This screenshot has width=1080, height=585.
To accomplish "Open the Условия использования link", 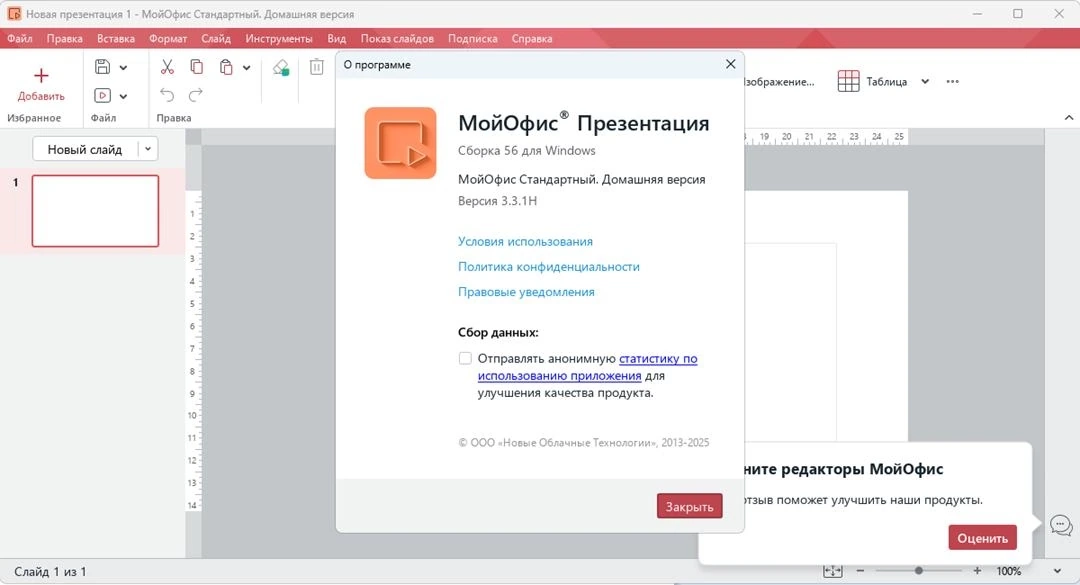I will (x=526, y=241).
